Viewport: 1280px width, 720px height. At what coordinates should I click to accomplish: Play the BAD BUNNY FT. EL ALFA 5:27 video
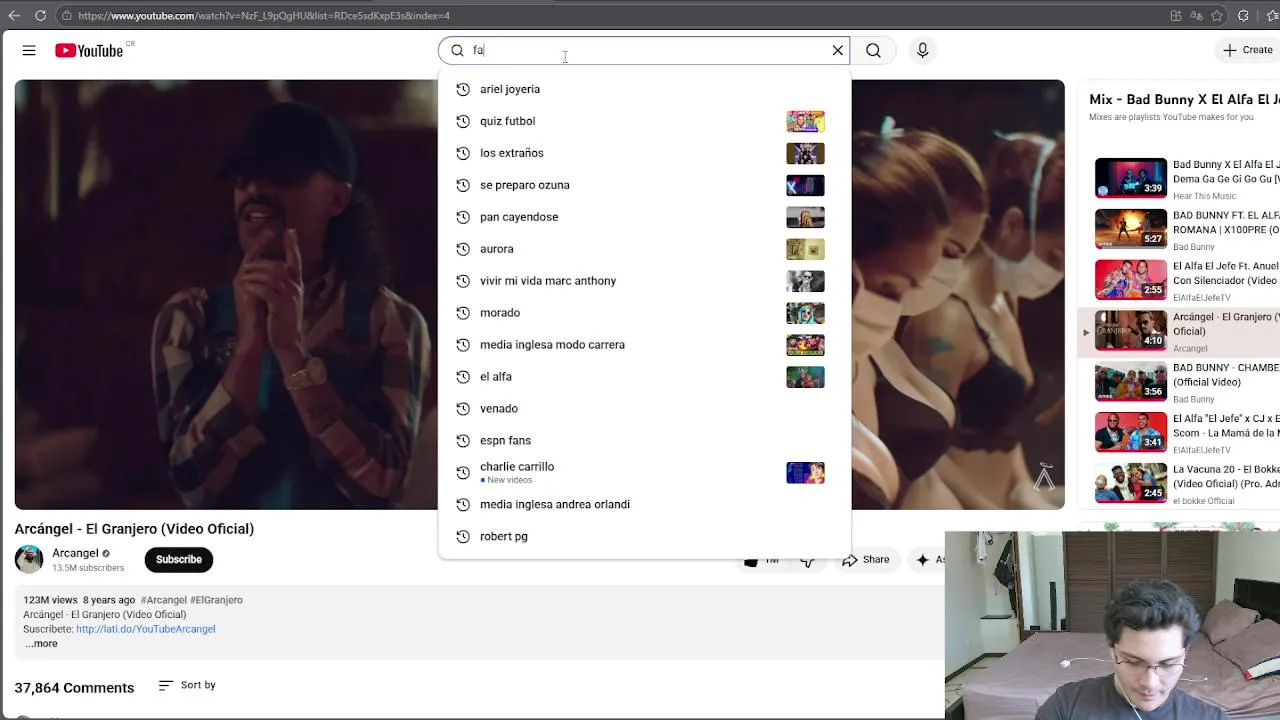coord(1130,229)
